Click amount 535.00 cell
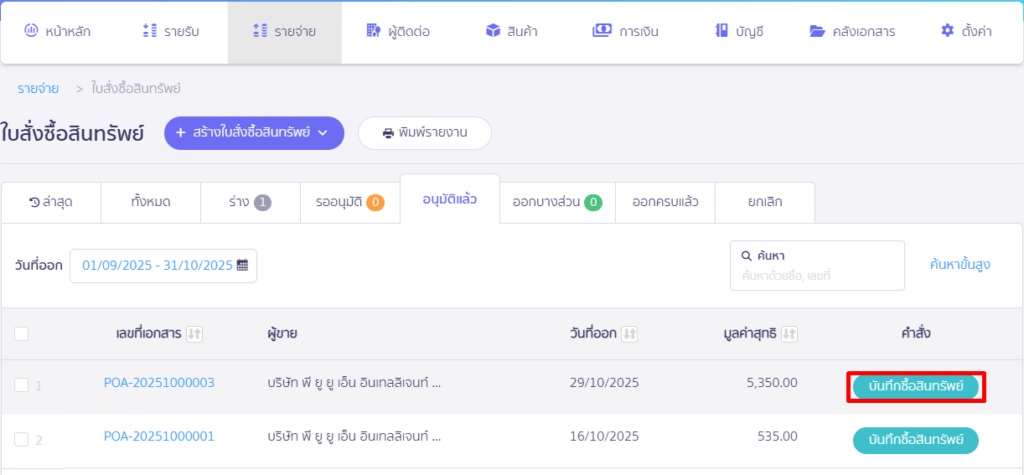Screen dimensions: 1024x475 click(x=778, y=436)
